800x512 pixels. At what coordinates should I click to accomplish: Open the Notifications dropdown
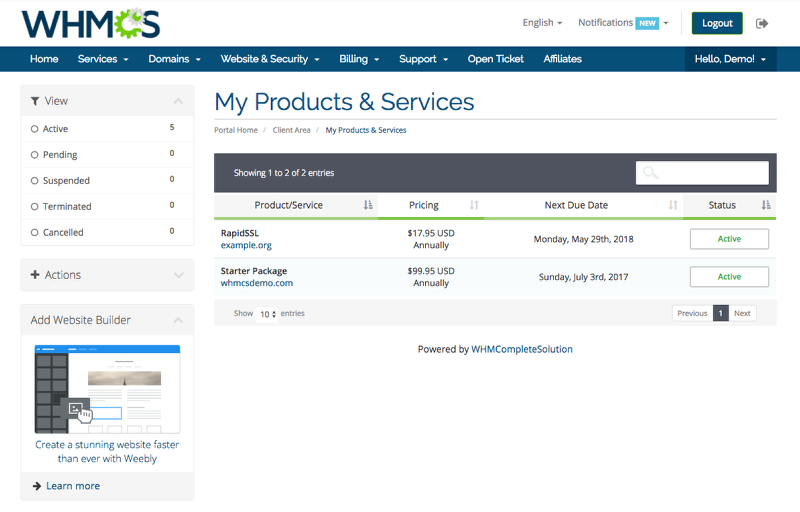[x=623, y=23]
